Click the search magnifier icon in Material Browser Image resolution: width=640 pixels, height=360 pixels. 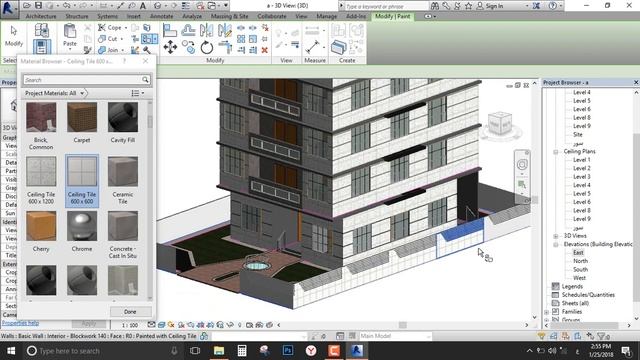coord(145,80)
